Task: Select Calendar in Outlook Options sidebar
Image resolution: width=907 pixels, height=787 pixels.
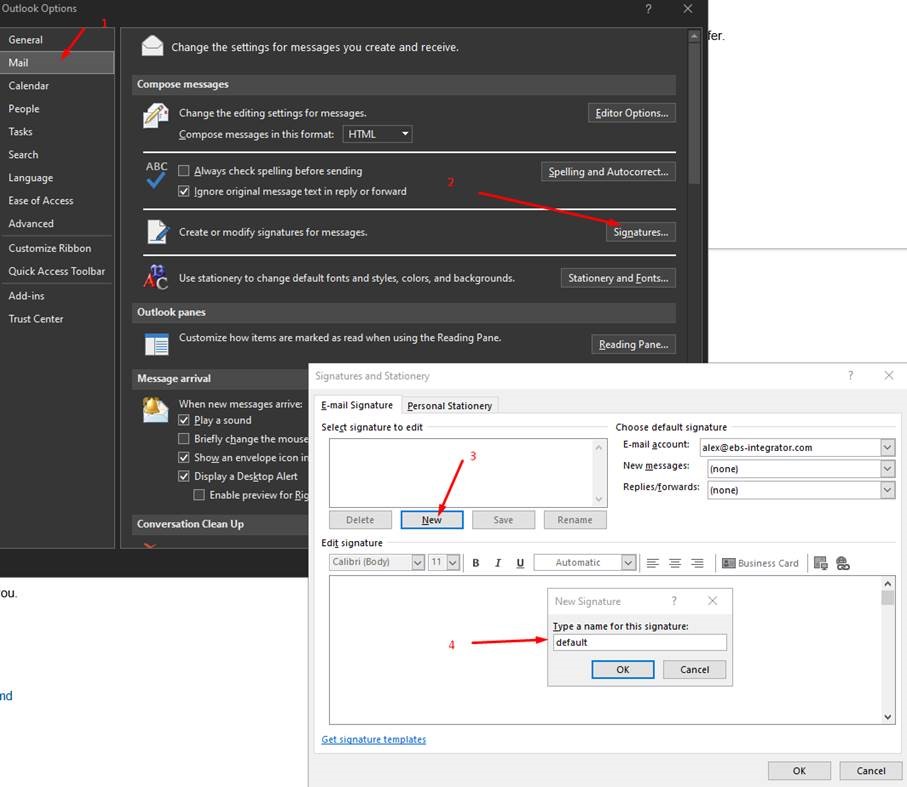Action: pyautogui.click(x=29, y=86)
